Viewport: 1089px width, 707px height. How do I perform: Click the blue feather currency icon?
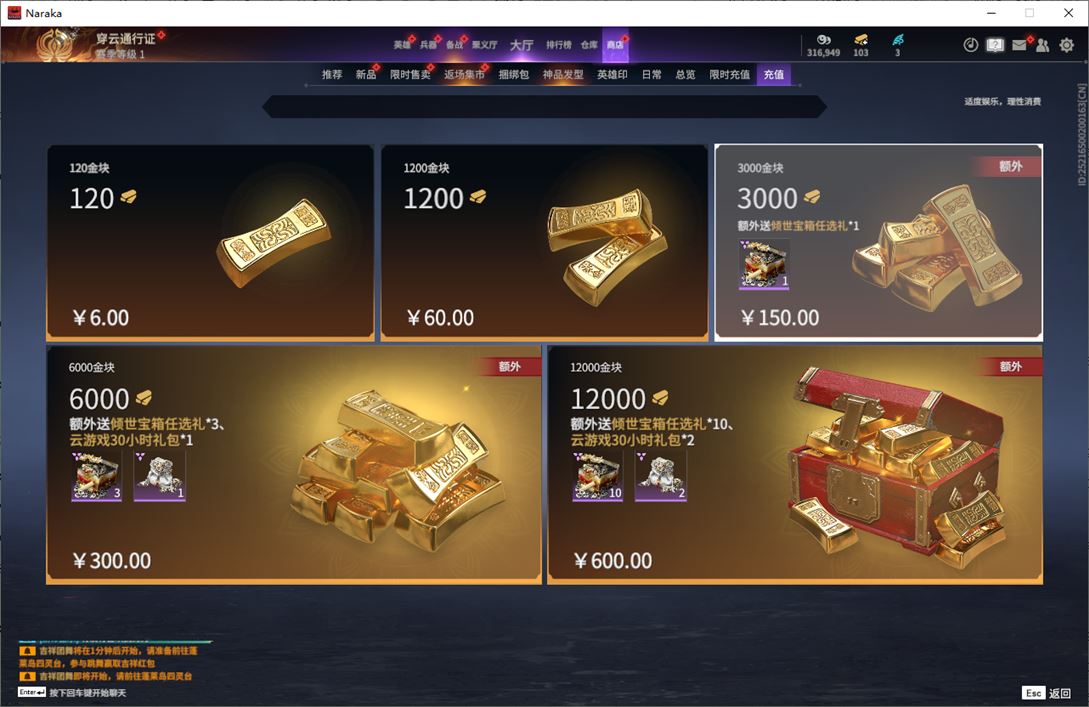897,40
